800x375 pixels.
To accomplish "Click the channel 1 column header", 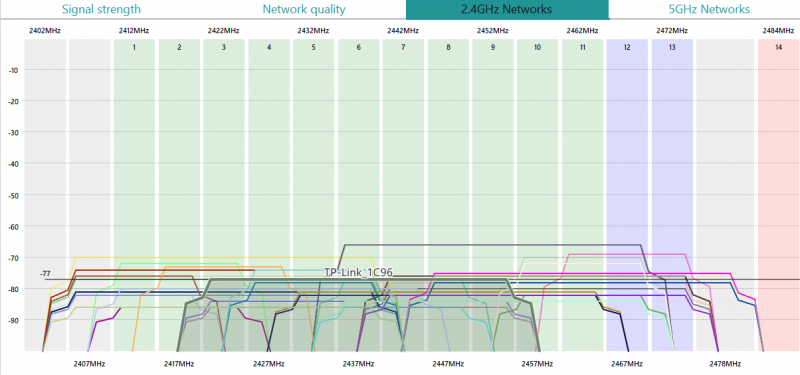I will (134, 47).
